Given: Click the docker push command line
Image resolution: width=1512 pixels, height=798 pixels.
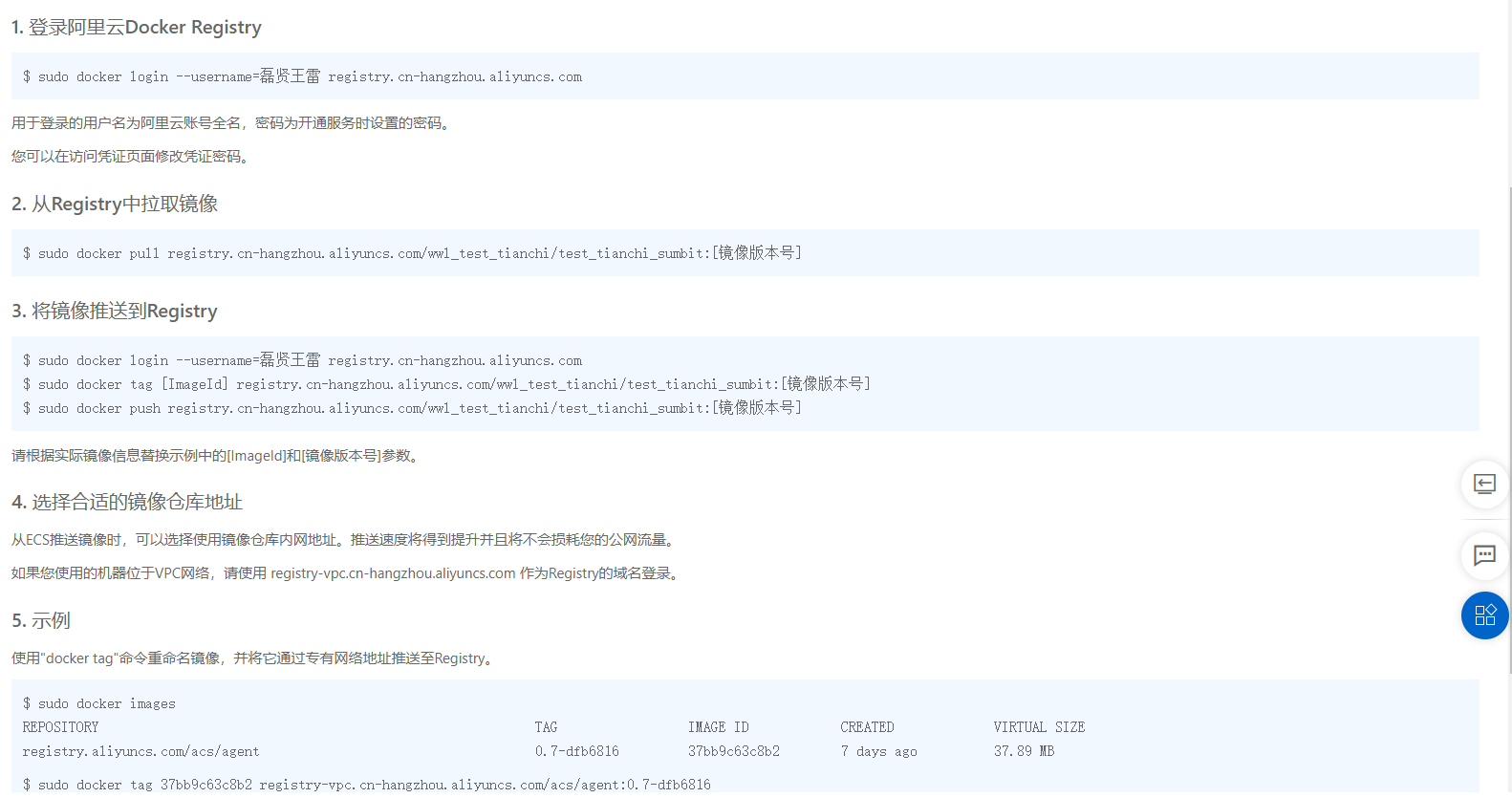Looking at the screenshot, I should [412, 408].
